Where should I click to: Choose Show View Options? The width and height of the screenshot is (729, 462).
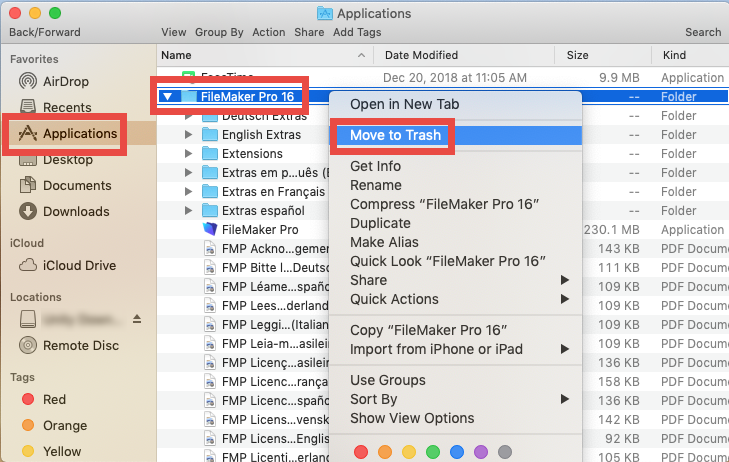click(456, 418)
